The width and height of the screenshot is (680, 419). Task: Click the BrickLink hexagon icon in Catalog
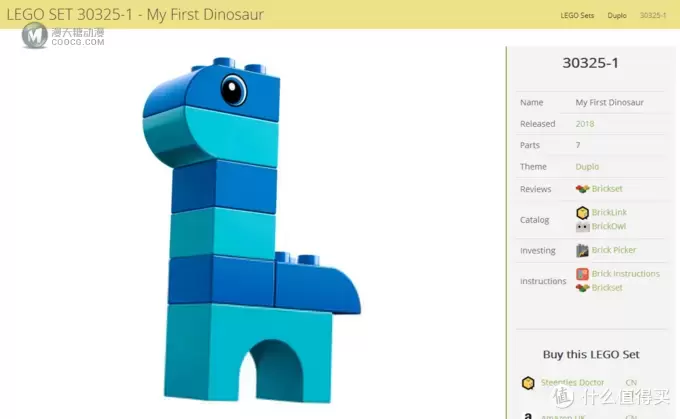pyautogui.click(x=582, y=213)
